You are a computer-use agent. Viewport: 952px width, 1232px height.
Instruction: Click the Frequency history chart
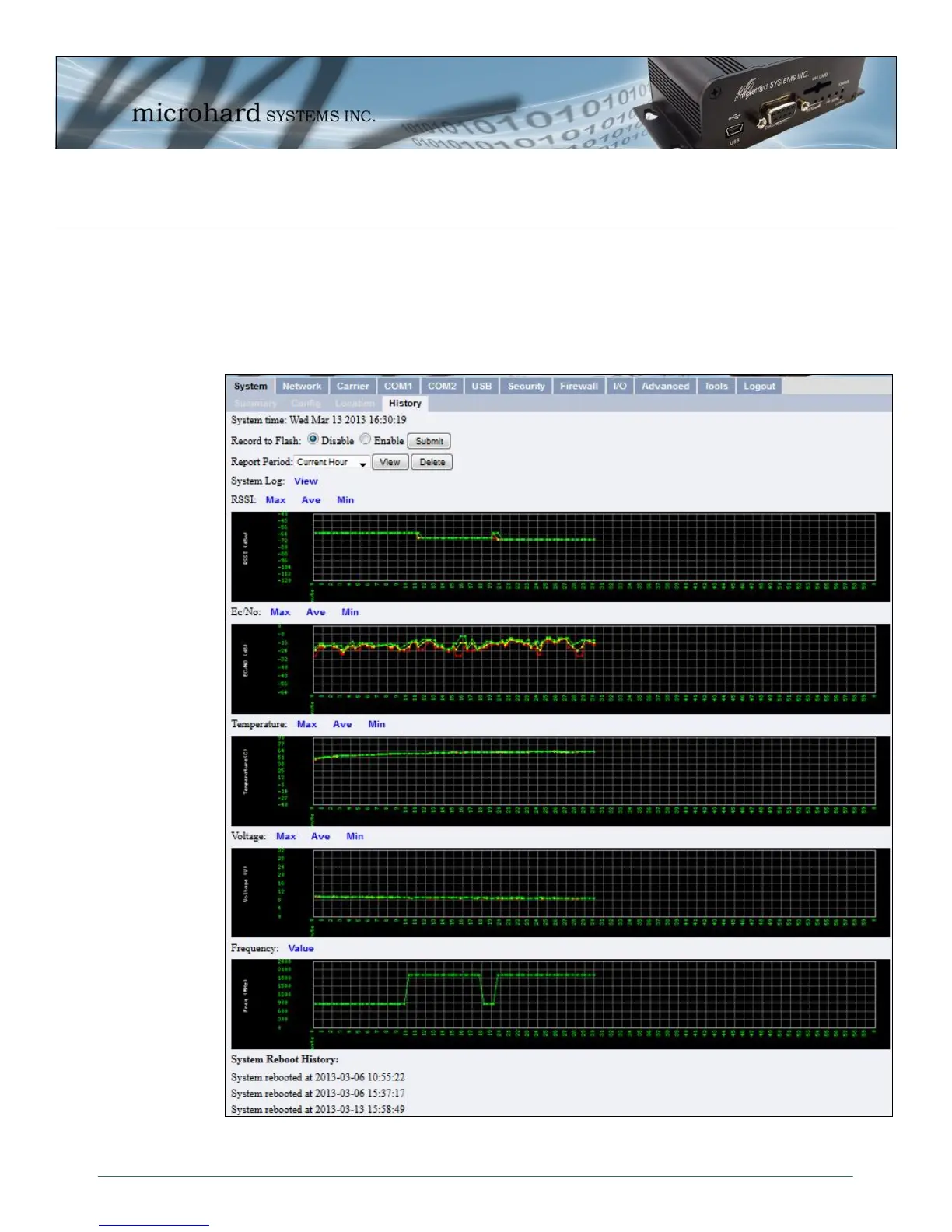tap(560, 1004)
